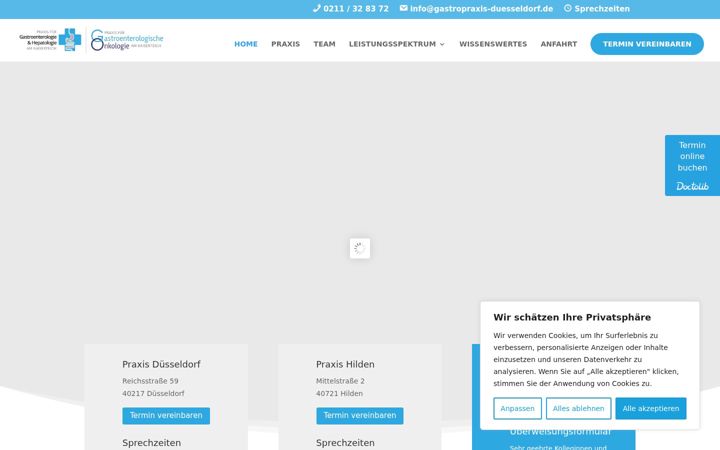Viewport: 720px width, 450px height.
Task: Click Wir schätzen Ihre Privatsphäre heading
Action: coord(572,317)
